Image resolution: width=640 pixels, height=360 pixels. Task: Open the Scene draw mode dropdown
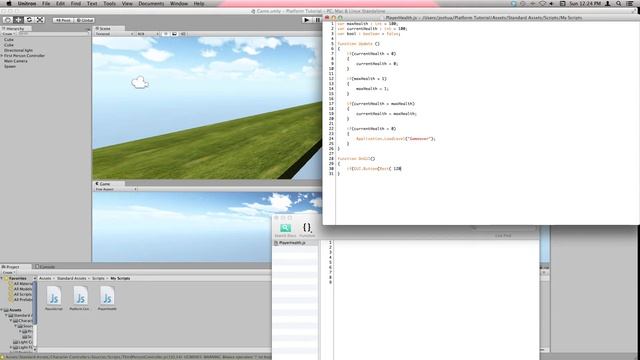[114, 34]
